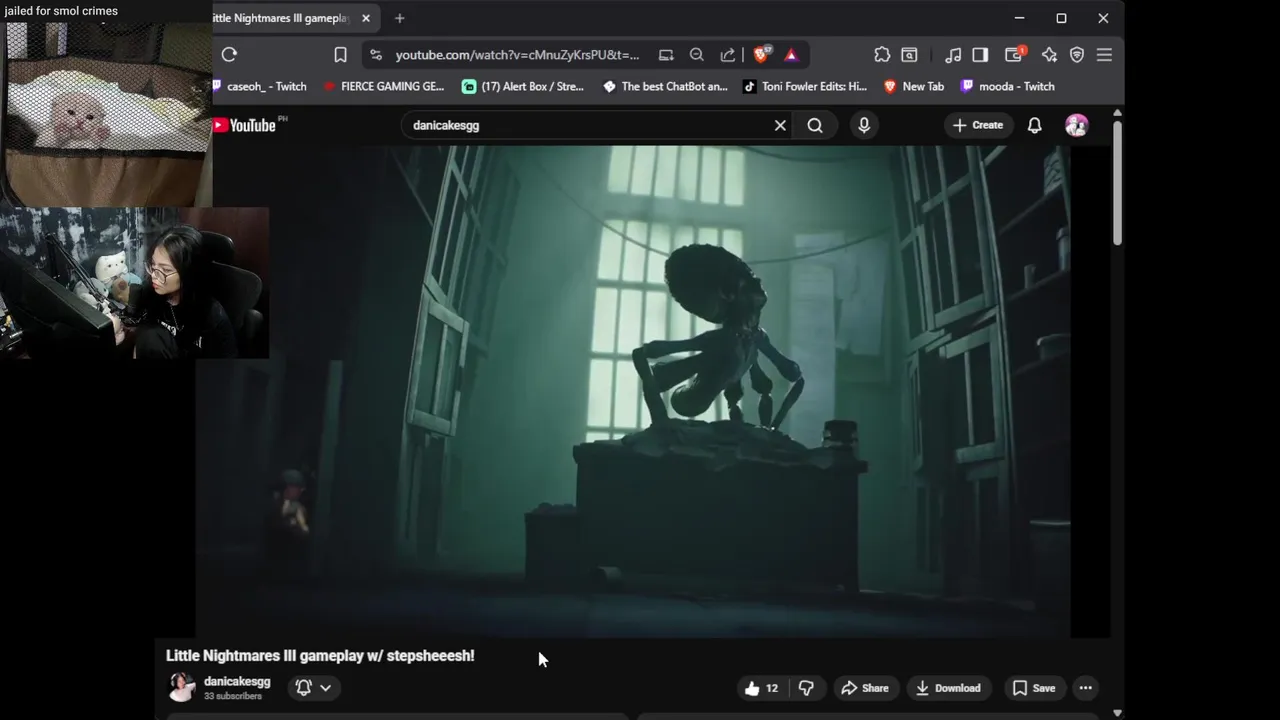The height and width of the screenshot is (720, 1280).
Task: Click the cast/install screen icon in address bar
Action: click(x=666, y=55)
